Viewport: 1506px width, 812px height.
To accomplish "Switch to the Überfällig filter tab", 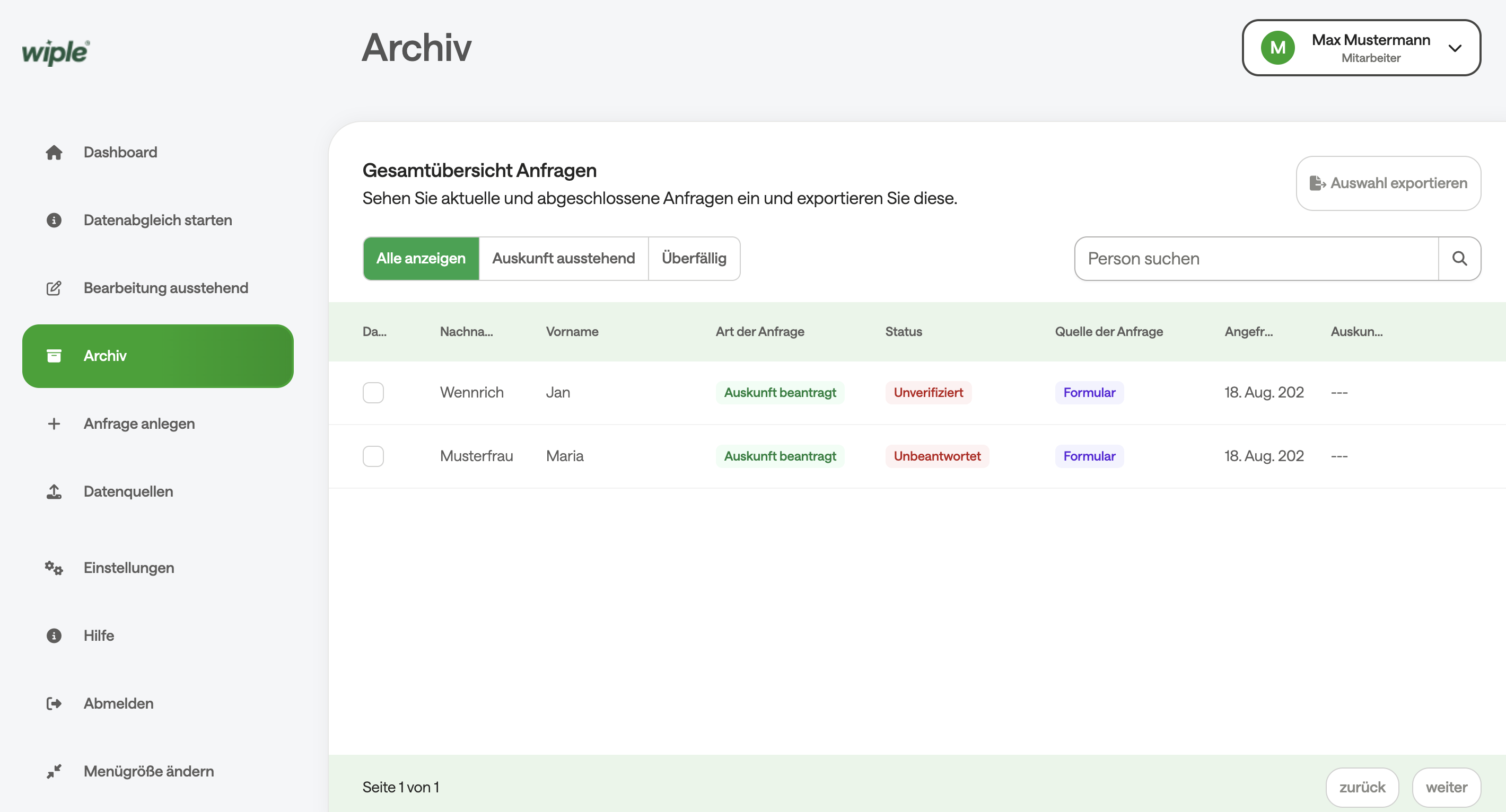I will click(694, 258).
